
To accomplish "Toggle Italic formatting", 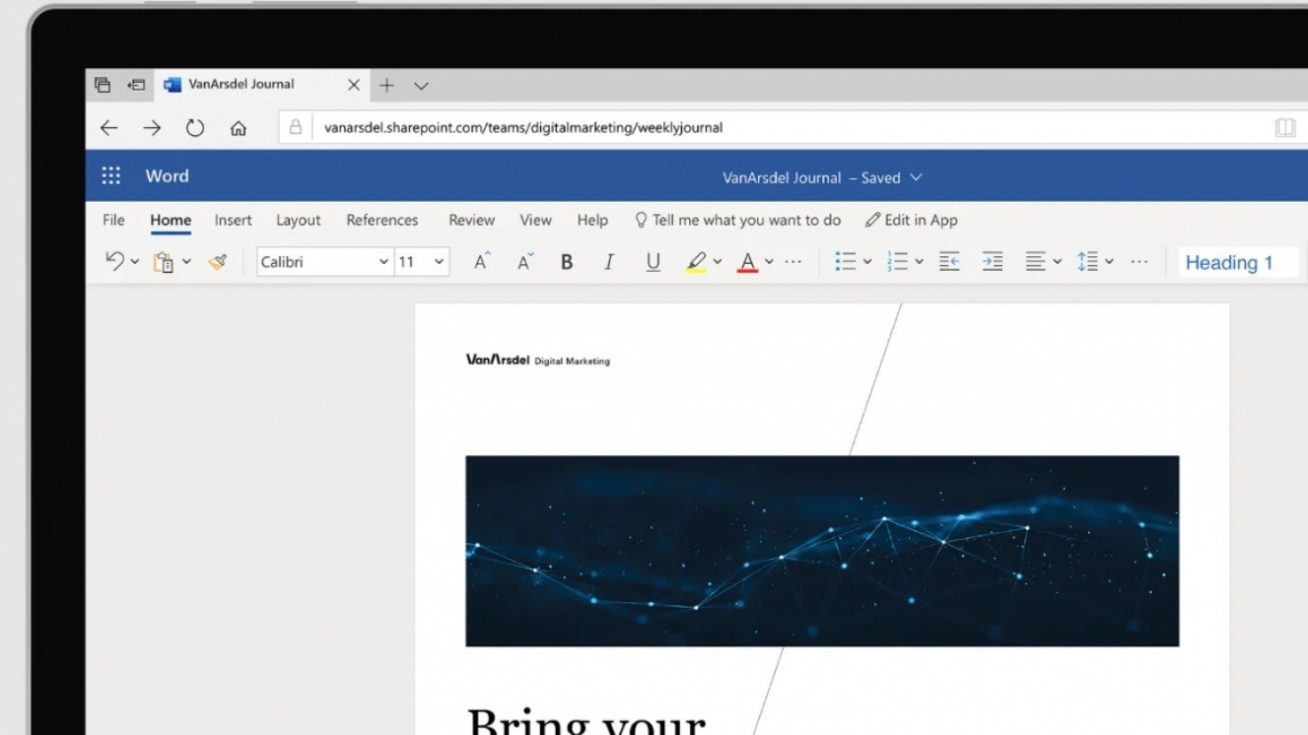I will (x=608, y=262).
